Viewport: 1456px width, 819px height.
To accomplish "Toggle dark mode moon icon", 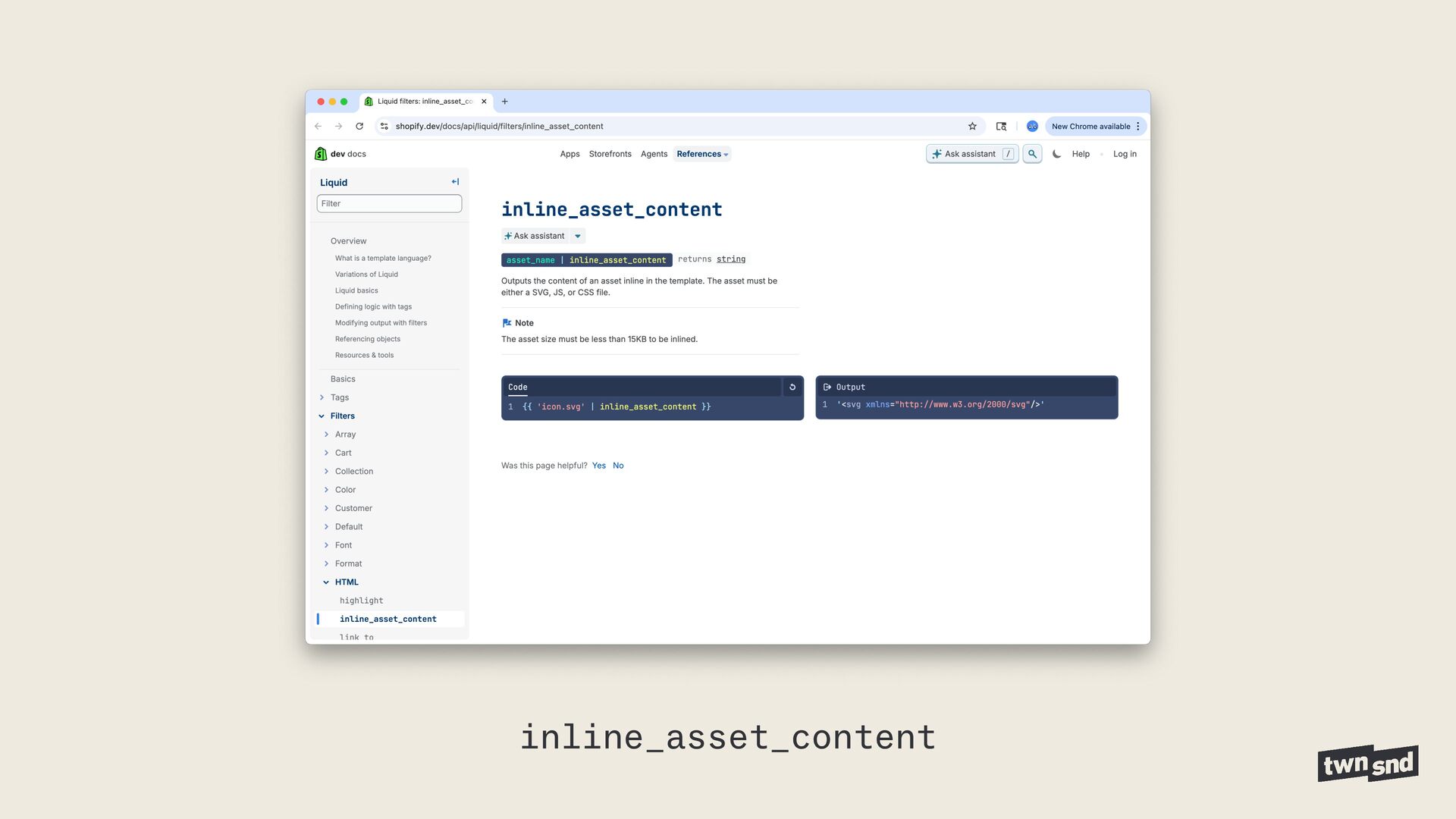I will [x=1056, y=154].
